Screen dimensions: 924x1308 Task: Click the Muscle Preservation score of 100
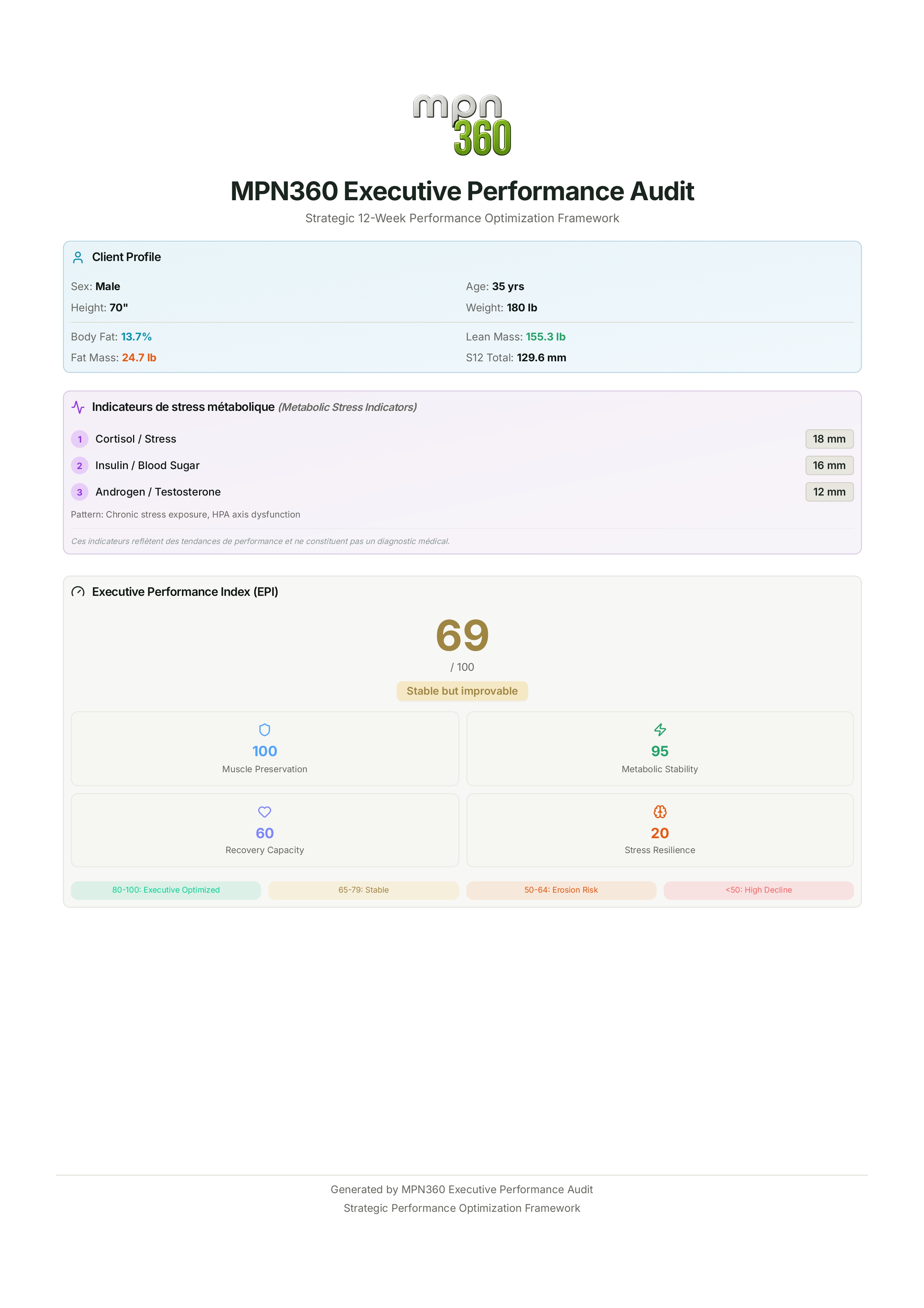pyautogui.click(x=264, y=751)
